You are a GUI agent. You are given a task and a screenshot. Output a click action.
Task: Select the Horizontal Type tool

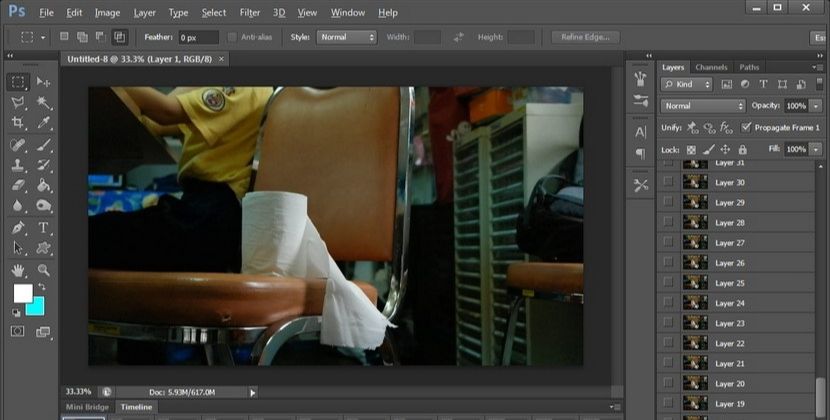(x=43, y=228)
